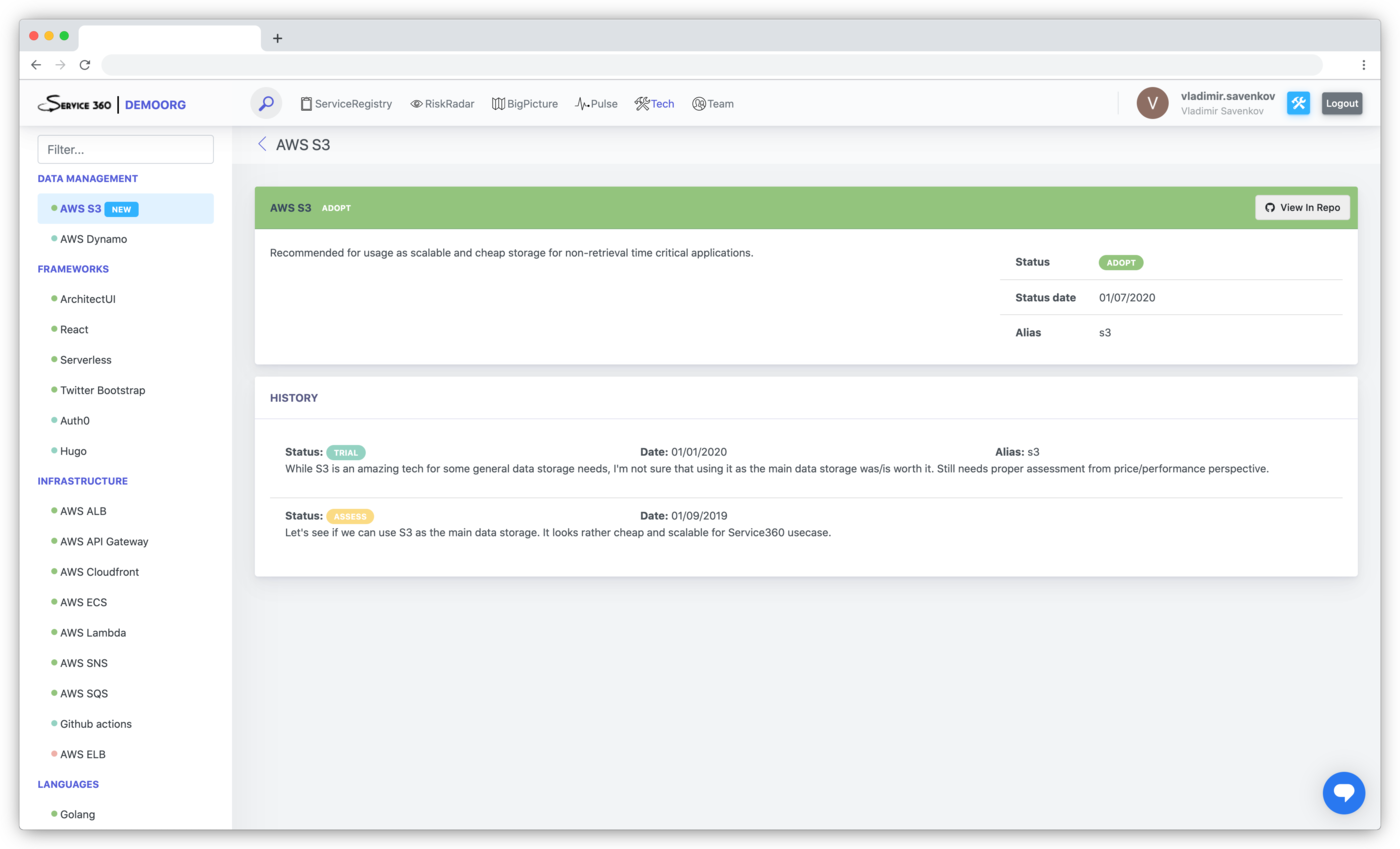Click the browser address bar
This screenshot has width=1400, height=849.
pyautogui.click(x=712, y=64)
